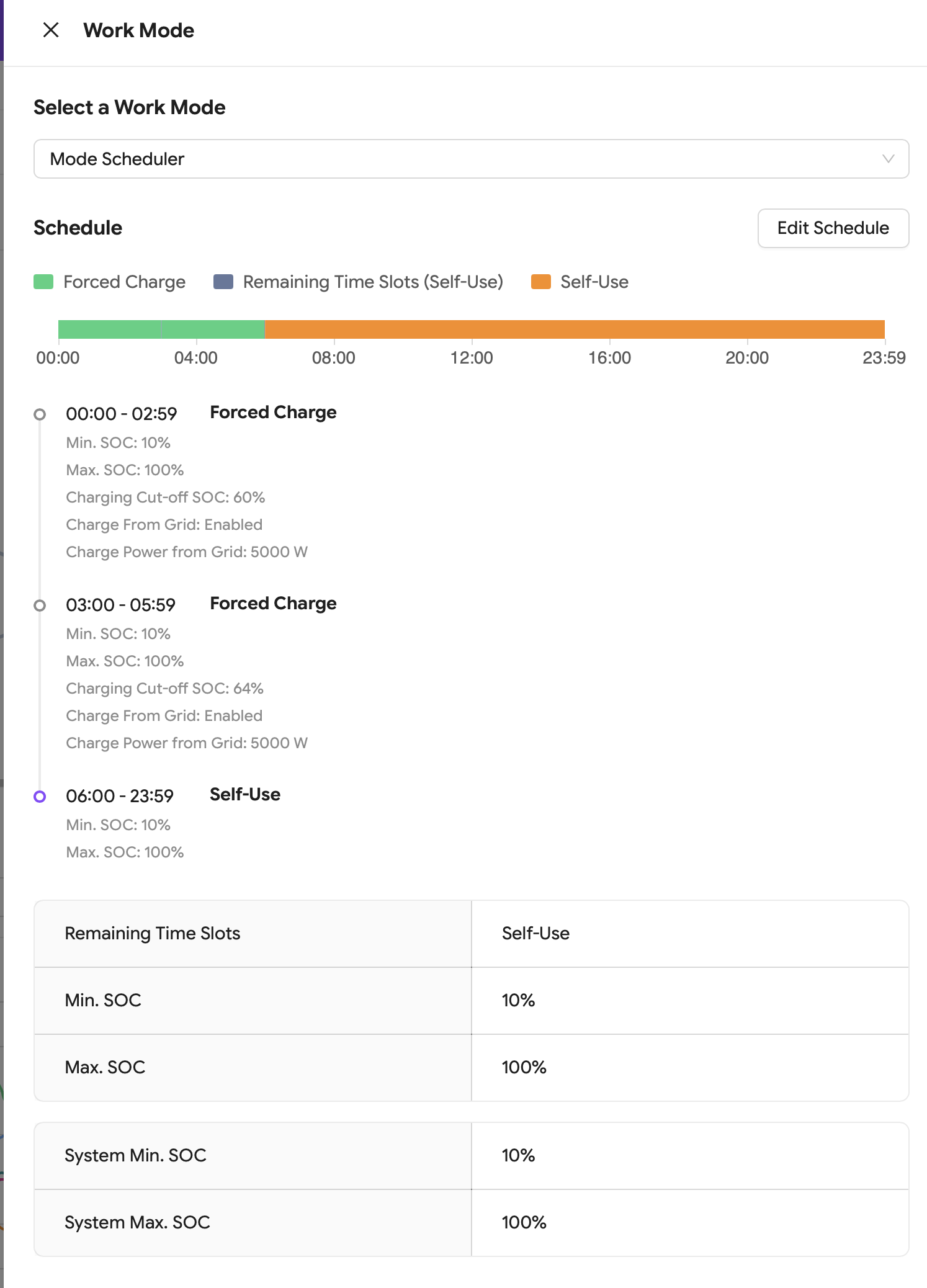
Task: Click Charging Cut-off SOC: 64% text
Action: pyautogui.click(x=165, y=689)
